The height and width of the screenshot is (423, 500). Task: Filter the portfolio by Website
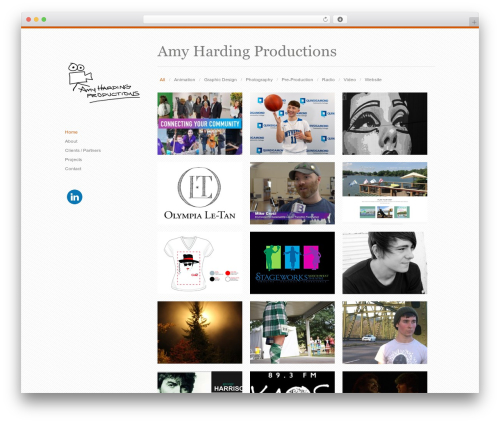point(373,80)
